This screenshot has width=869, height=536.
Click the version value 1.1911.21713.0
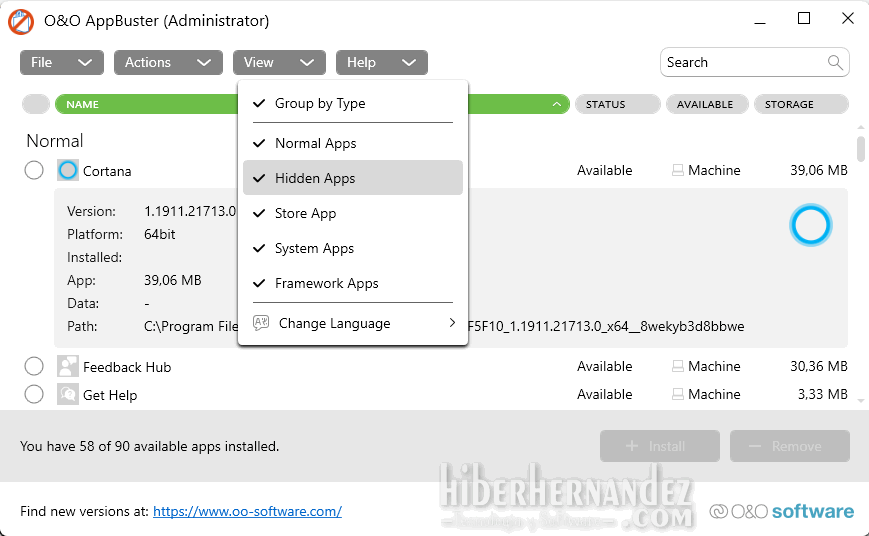coord(190,211)
